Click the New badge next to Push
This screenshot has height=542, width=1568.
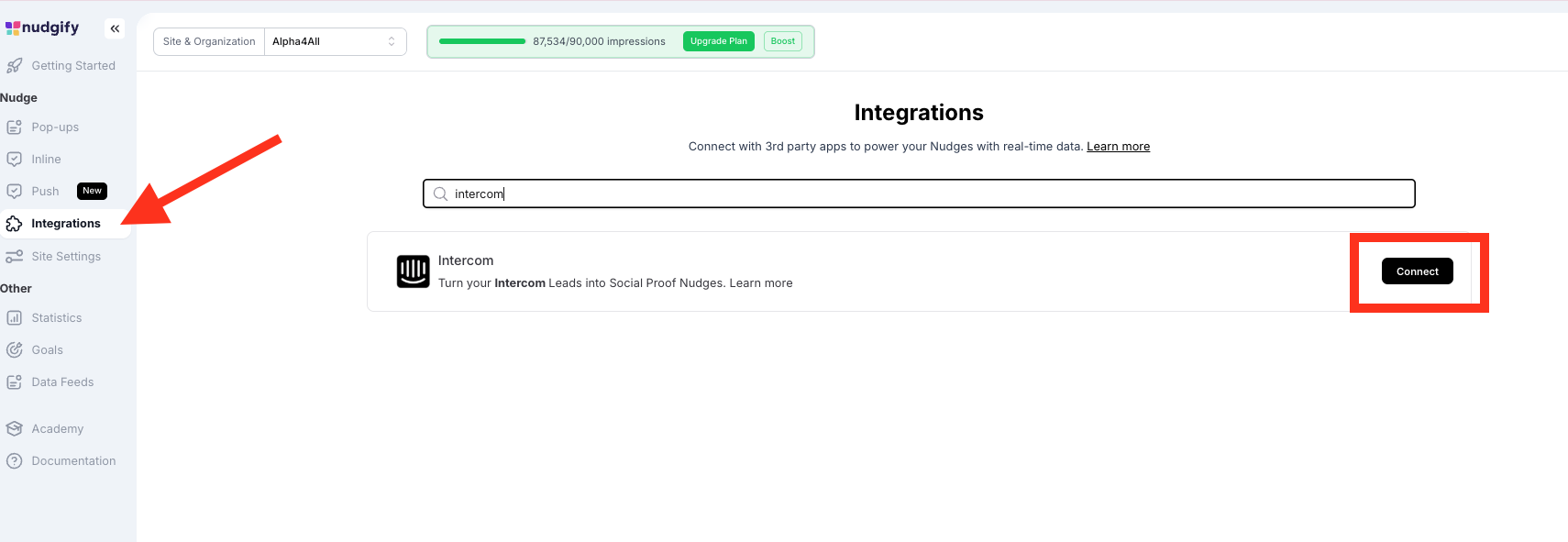pos(92,191)
